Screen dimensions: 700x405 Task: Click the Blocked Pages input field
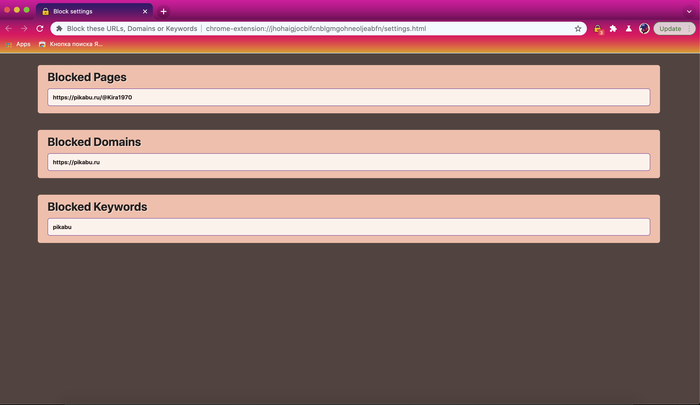point(349,97)
